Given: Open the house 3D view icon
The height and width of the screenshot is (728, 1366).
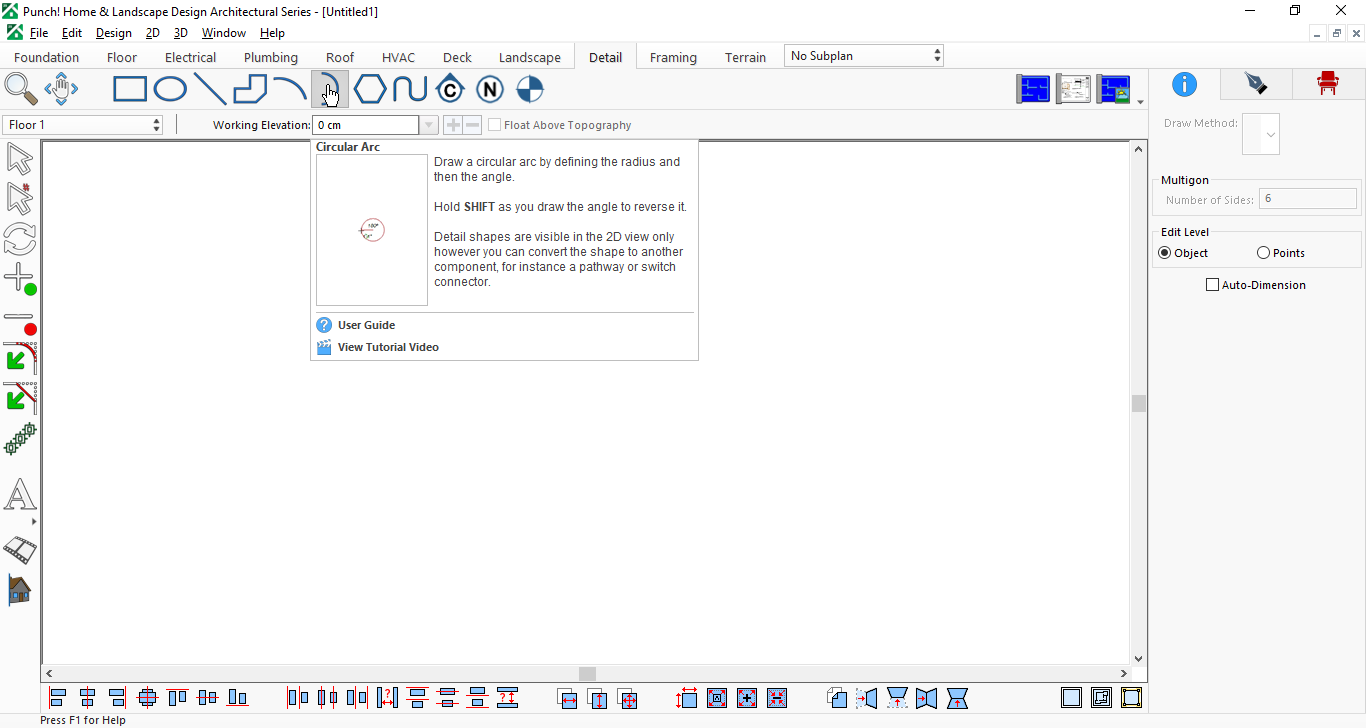Looking at the screenshot, I should (x=20, y=590).
